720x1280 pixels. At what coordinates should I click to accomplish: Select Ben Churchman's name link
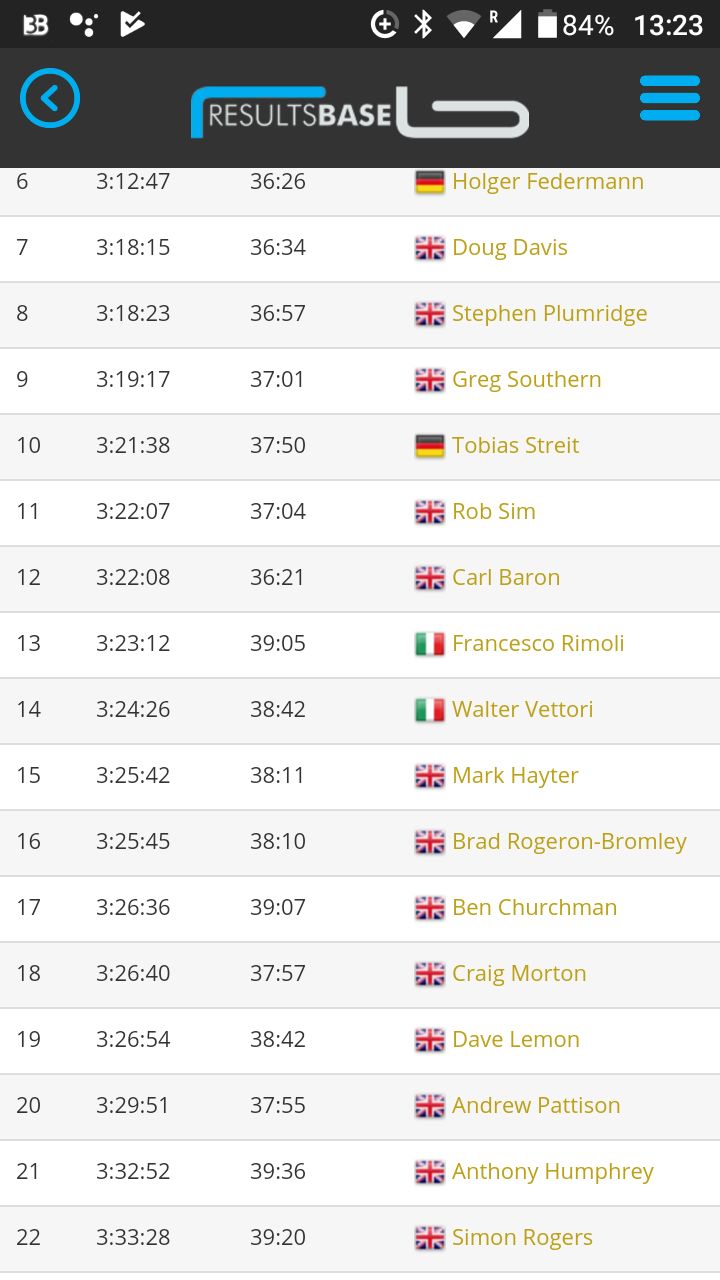point(534,907)
